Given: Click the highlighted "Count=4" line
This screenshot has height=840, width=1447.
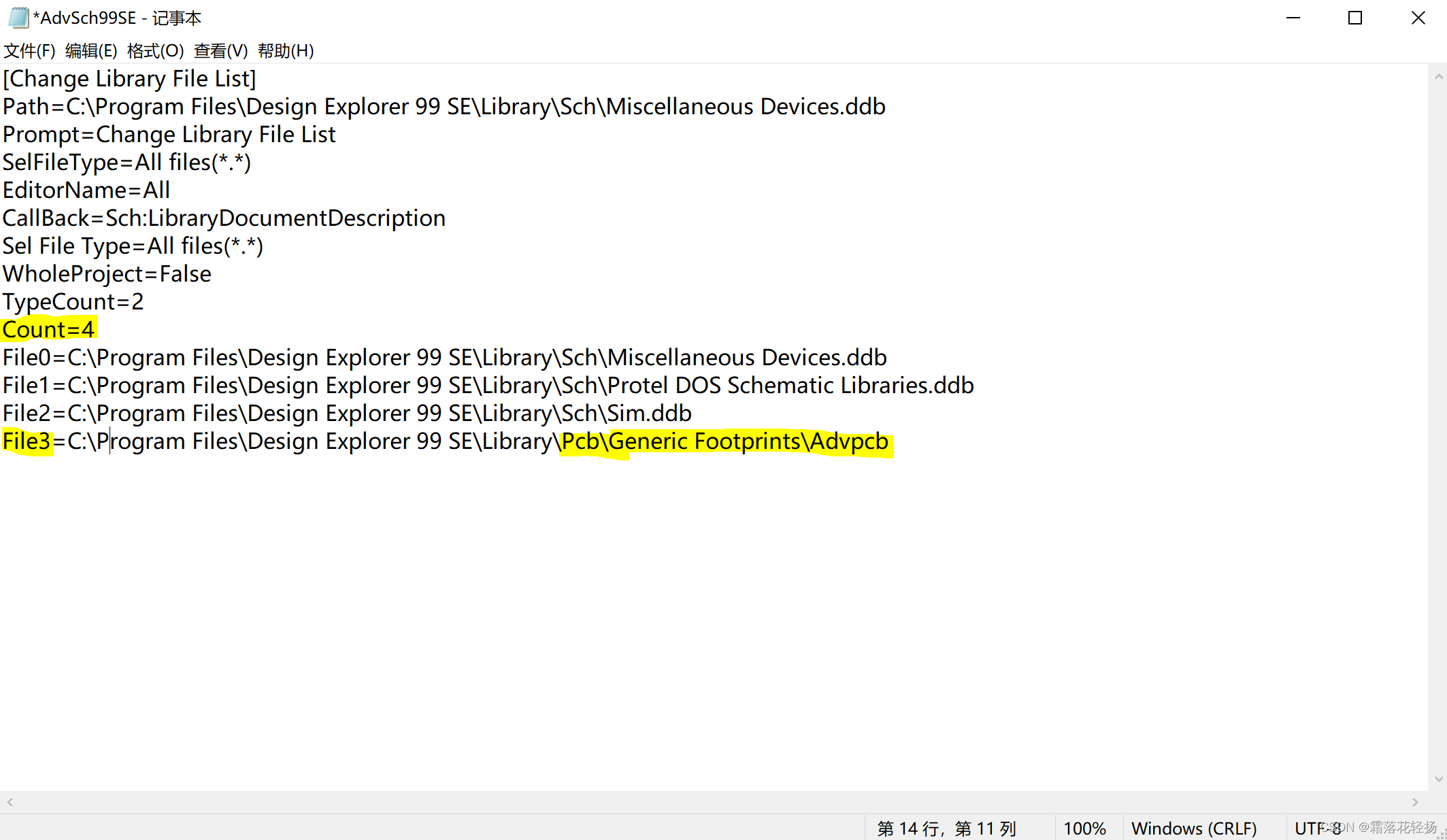Looking at the screenshot, I should coord(48,330).
